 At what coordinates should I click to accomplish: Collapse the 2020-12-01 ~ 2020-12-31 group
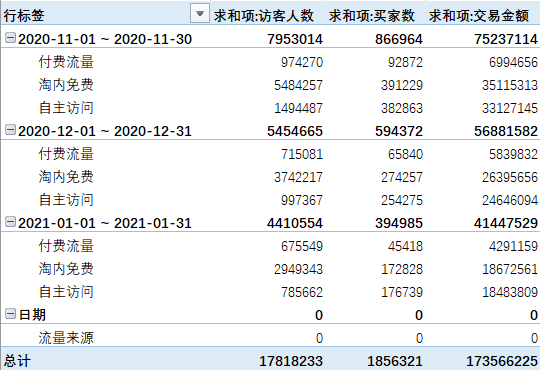tap(10, 130)
